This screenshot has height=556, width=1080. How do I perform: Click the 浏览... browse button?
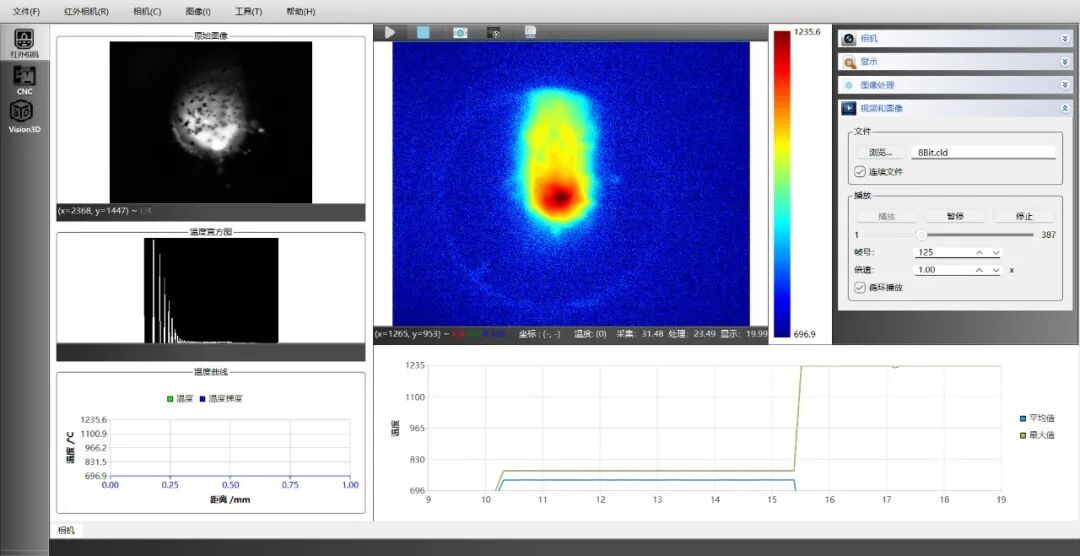[880, 153]
